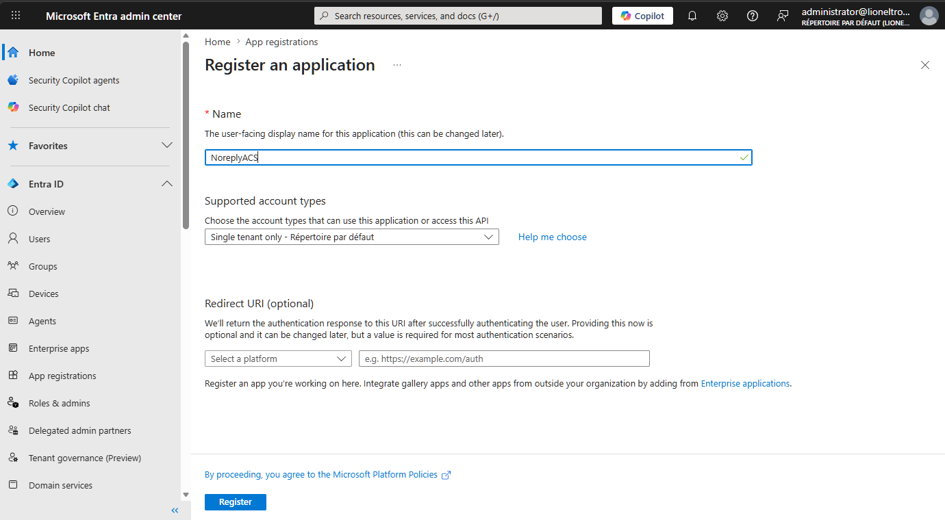Image resolution: width=945 pixels, height=520 pixels.
Task: Click the external link icon beside Platform Policies
Action: [446, 475]
